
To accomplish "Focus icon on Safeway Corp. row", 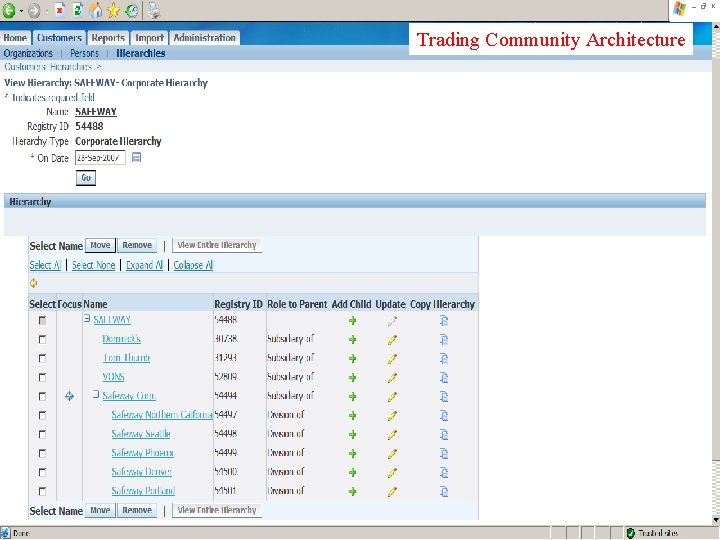I will coord(69,396).
